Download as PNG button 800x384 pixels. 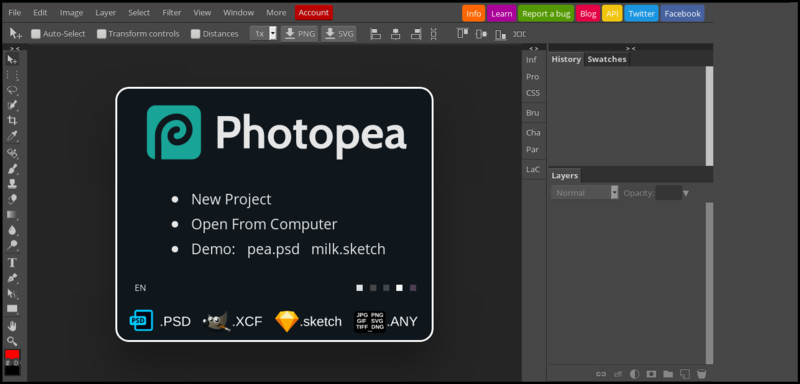[x=299, y=34]
